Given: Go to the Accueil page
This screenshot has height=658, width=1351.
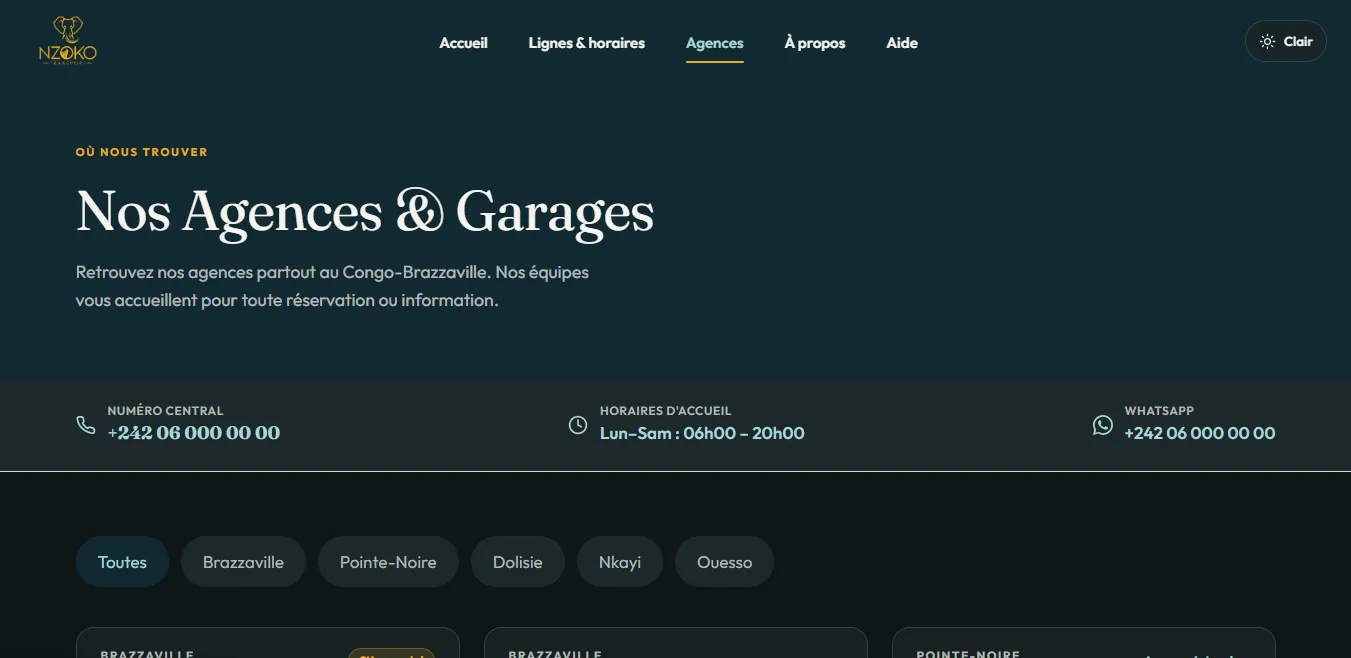Looking at the screenshot, I should coord(464,43).
